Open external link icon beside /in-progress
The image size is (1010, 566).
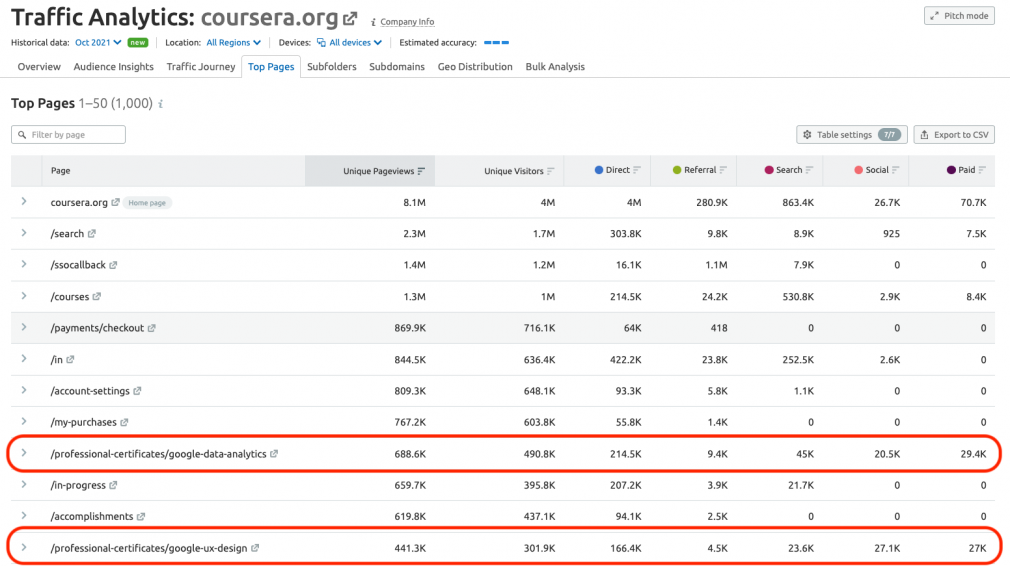click(113, 485)
